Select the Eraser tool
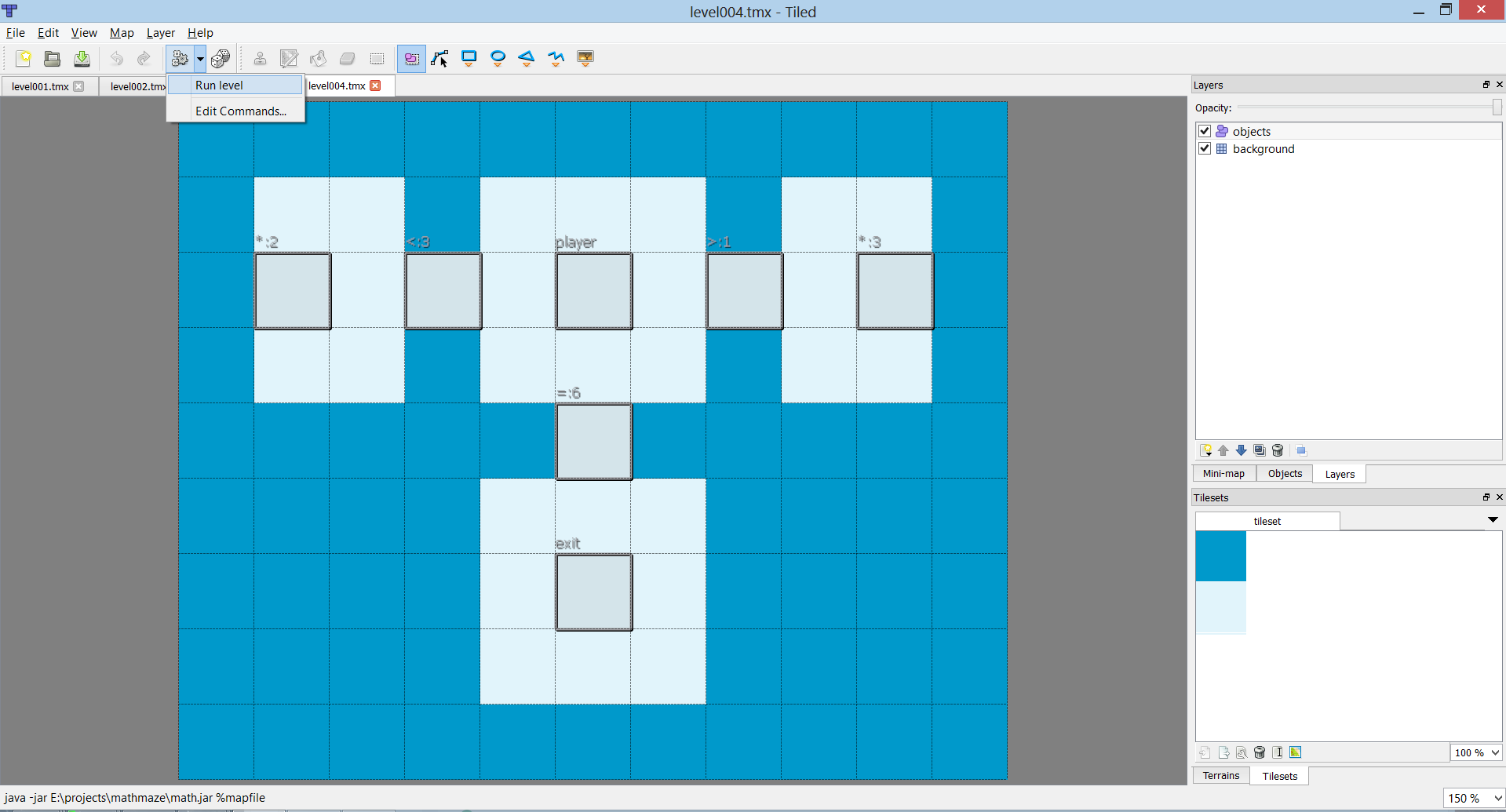This screenshot has height=812, width=1506. (348, 58)
